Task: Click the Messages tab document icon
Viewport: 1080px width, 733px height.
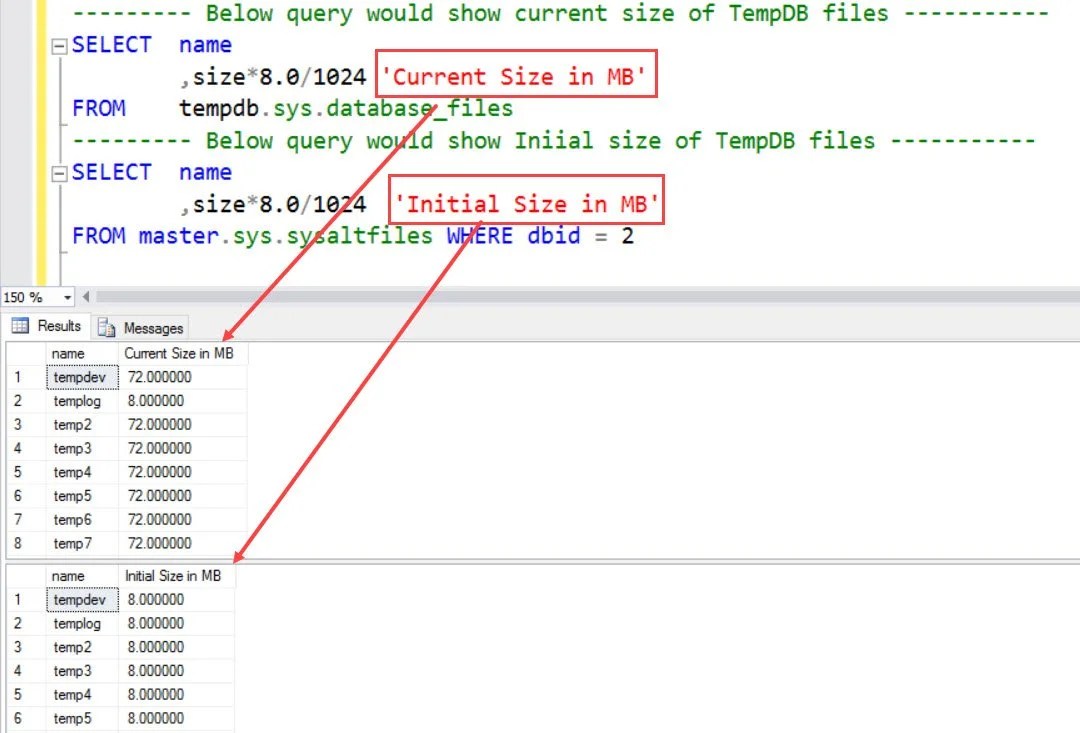Action: [105, 327]
